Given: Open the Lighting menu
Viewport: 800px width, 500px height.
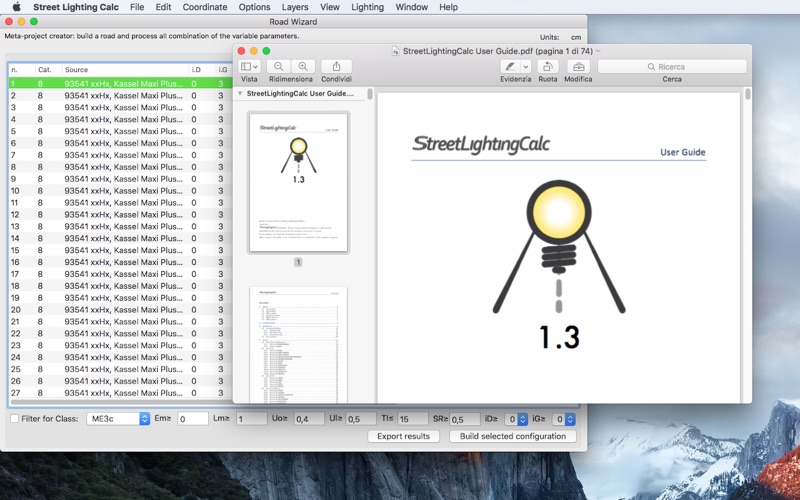Looking at the screenshot, I should coord(367,7).
